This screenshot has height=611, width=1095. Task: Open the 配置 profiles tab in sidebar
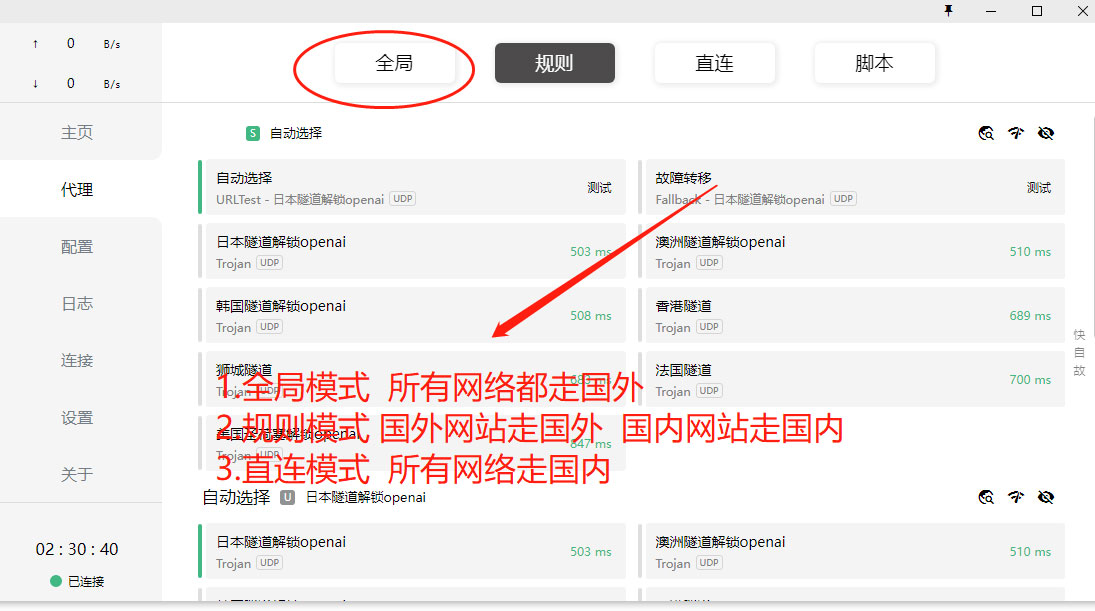pos(77,247)
